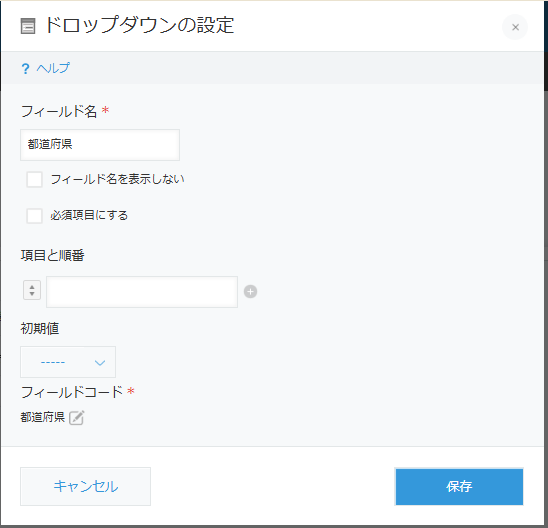Click the dropdown field icon beside the title
The image size is (548, 528).
(x=28, y=27)
